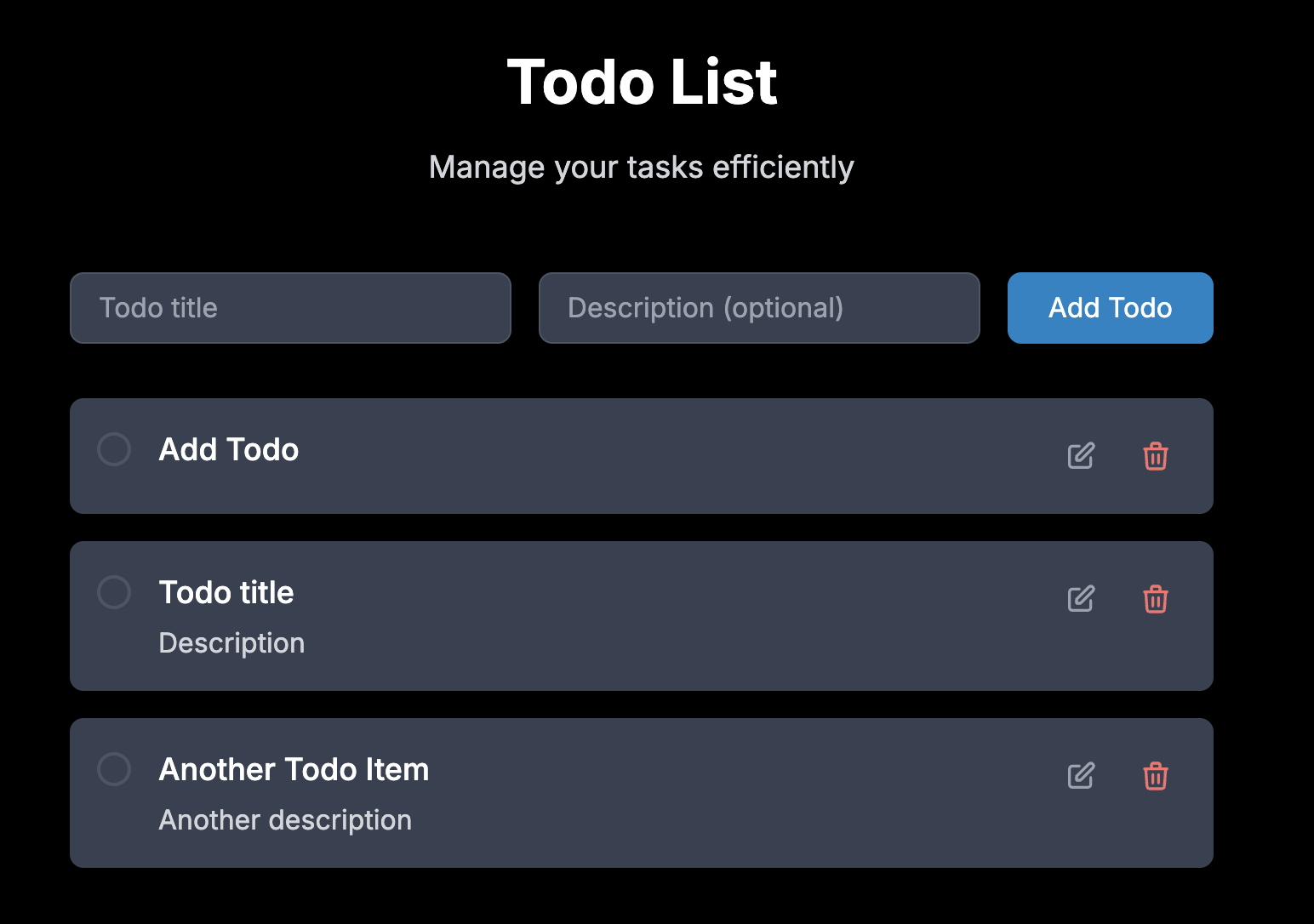
Task: Click the 'Todo List' page heading
Action: 642,83
